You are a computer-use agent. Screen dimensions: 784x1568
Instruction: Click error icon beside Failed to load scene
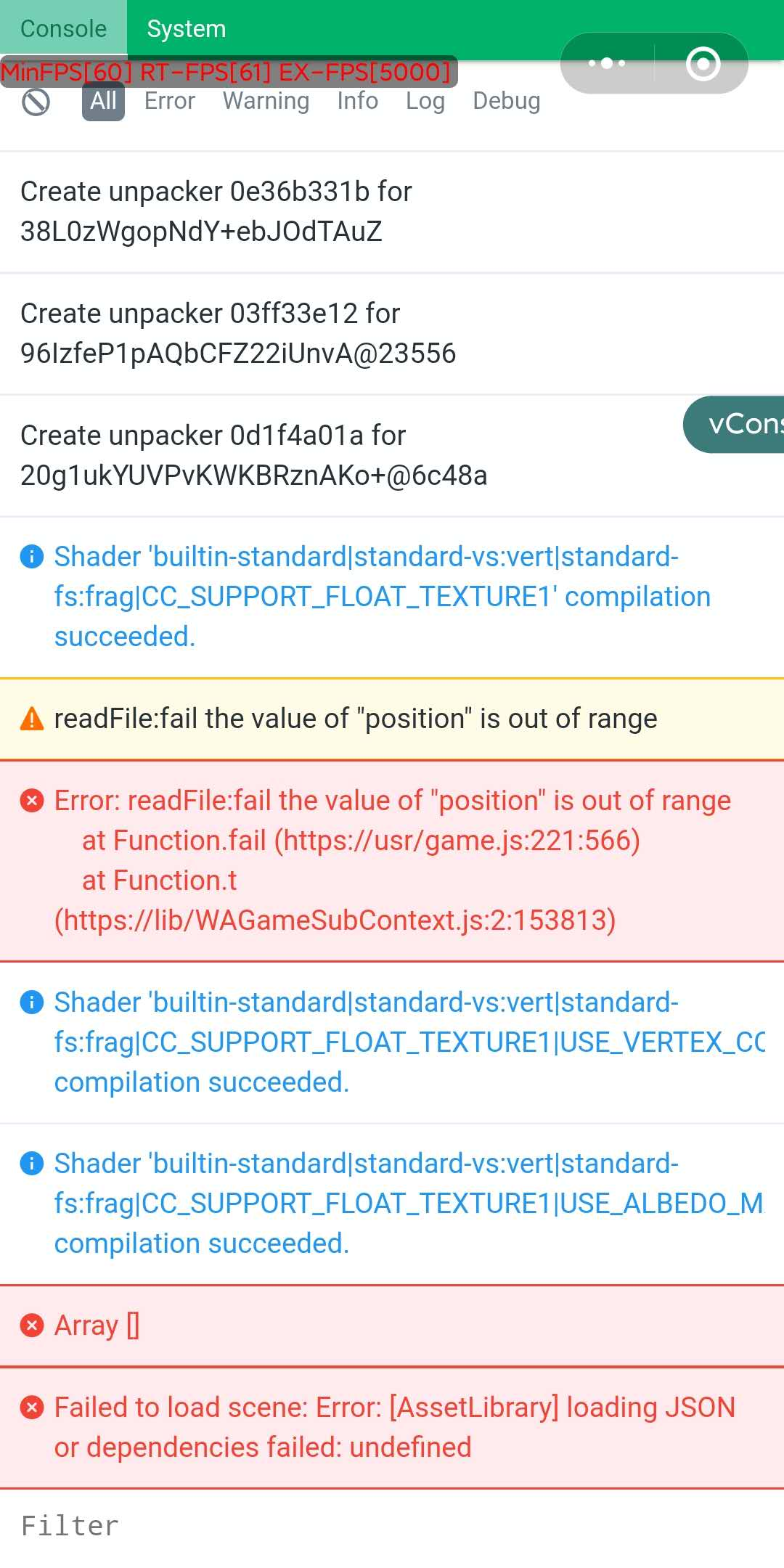pos(32,1408)
